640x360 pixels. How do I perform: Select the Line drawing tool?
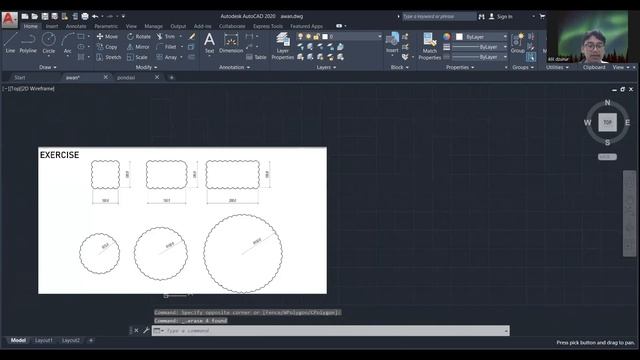pyautogui.click(x=10, y=43)
